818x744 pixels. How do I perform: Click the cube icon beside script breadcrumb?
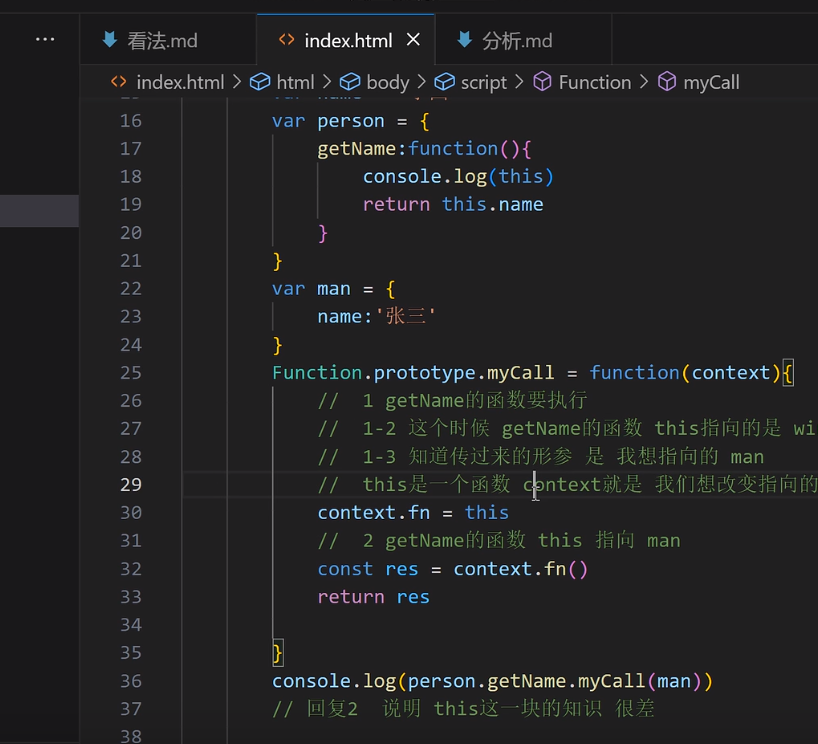(x=444, y=82)
